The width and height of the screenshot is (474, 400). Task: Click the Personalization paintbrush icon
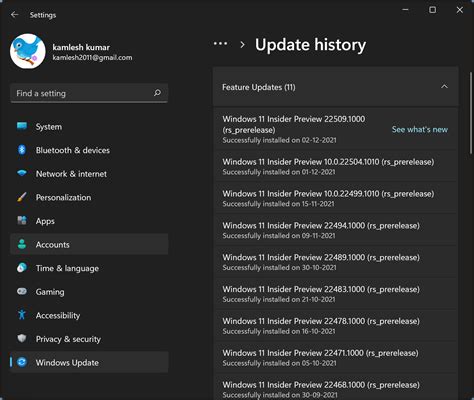(x=22, y=197)
